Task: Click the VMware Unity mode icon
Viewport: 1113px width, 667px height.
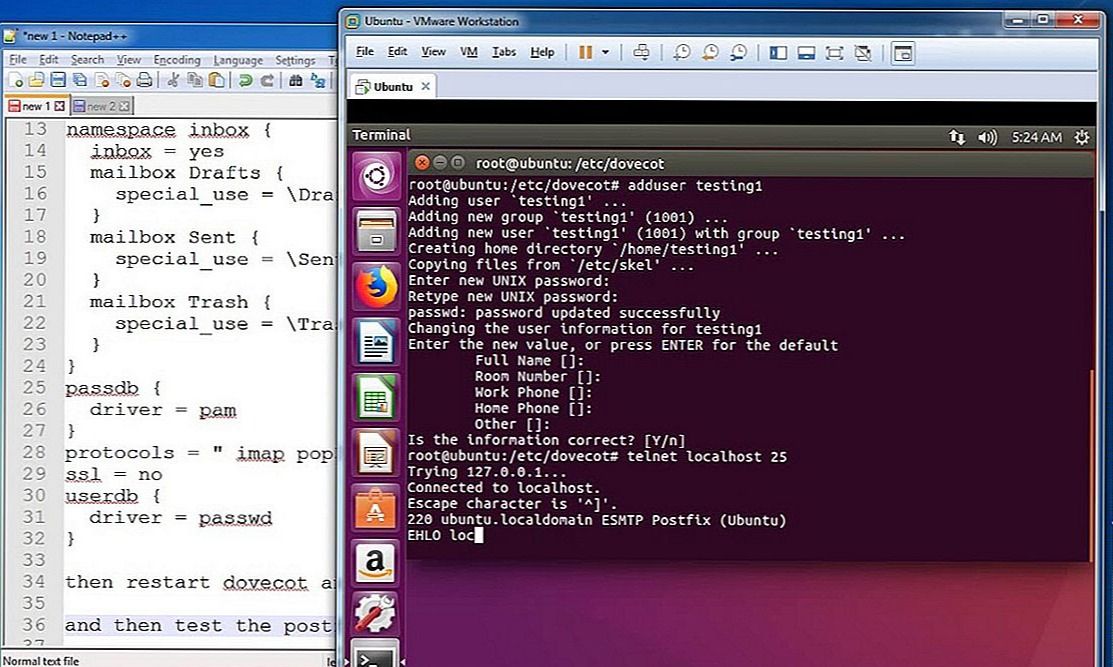Action: [x=862, y=53]
